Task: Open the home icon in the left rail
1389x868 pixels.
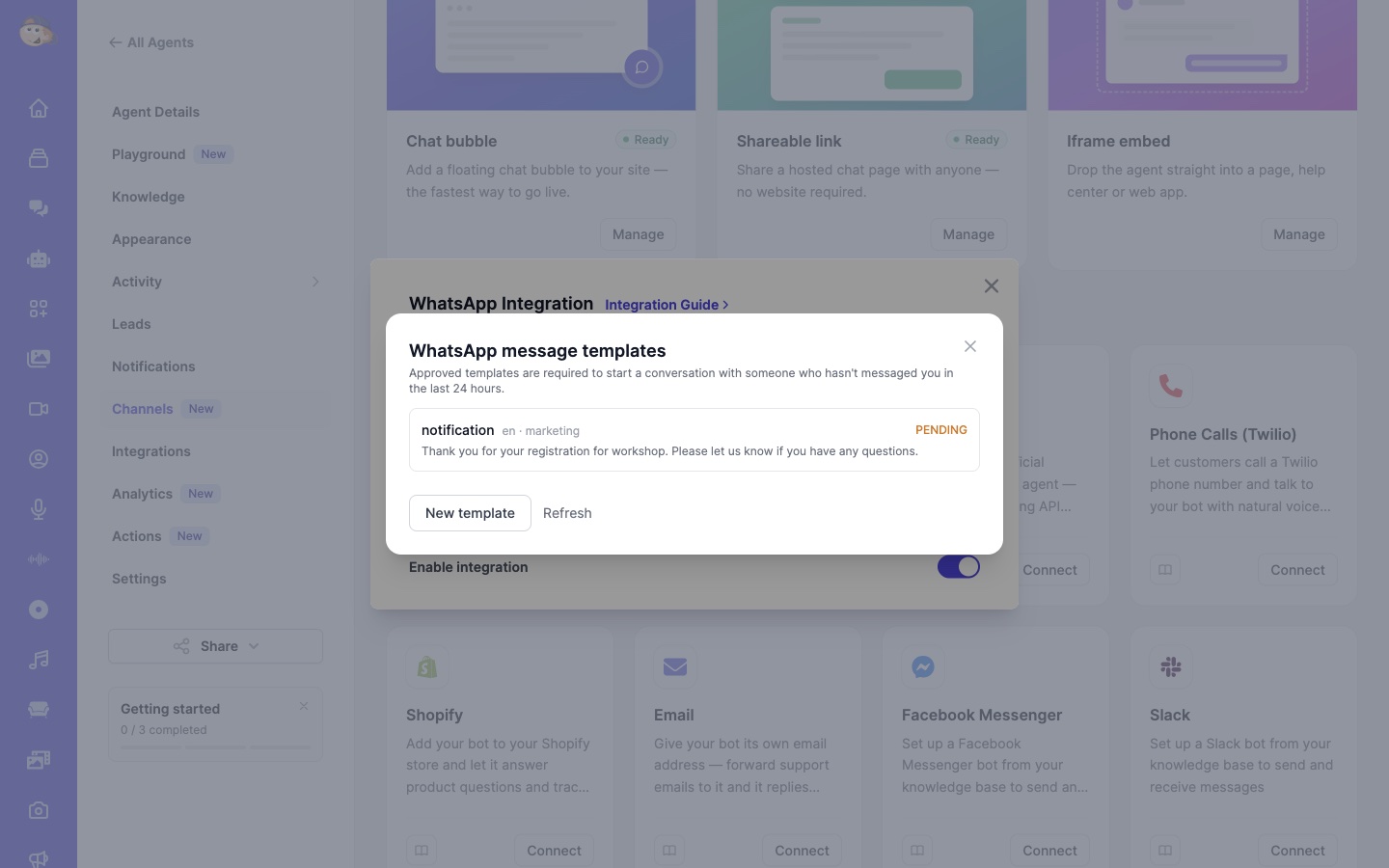Action: (x=39, y=108)
